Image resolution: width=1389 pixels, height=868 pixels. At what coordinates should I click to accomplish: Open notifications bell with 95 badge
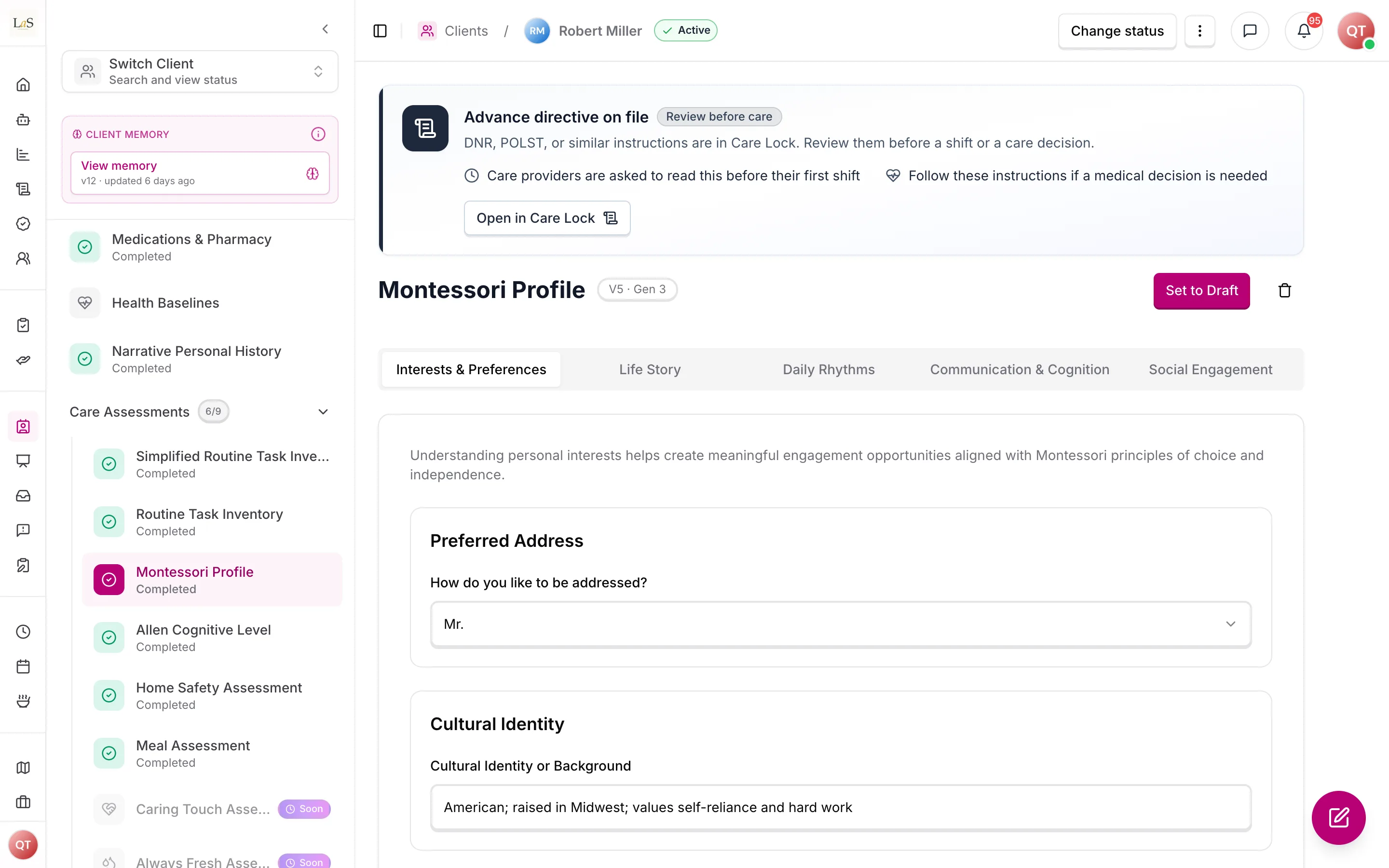(1304, 31)
